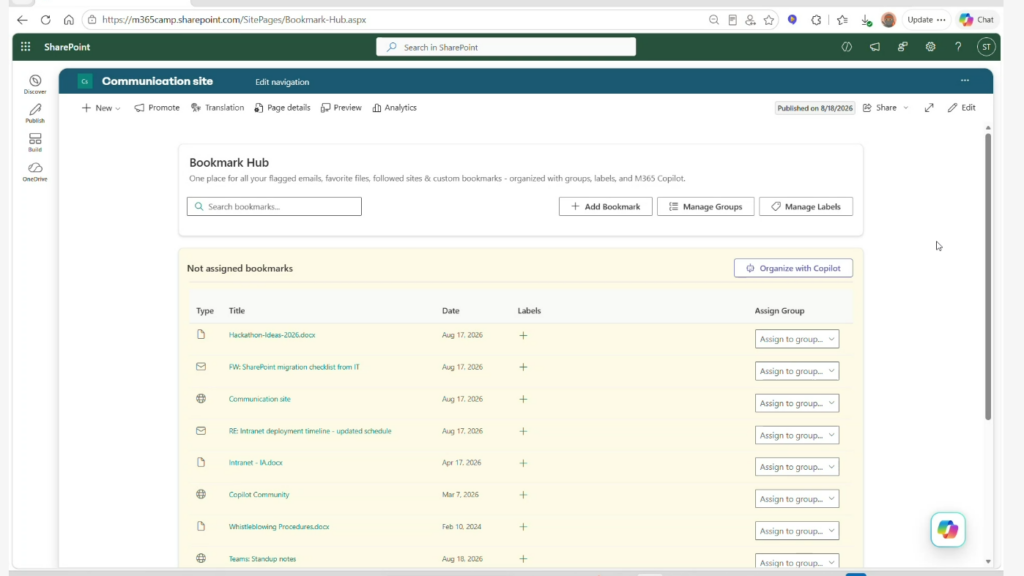Screen dimensions: 1024x576
Task: Expand the New dropdown in command bar
Action: 101,108
